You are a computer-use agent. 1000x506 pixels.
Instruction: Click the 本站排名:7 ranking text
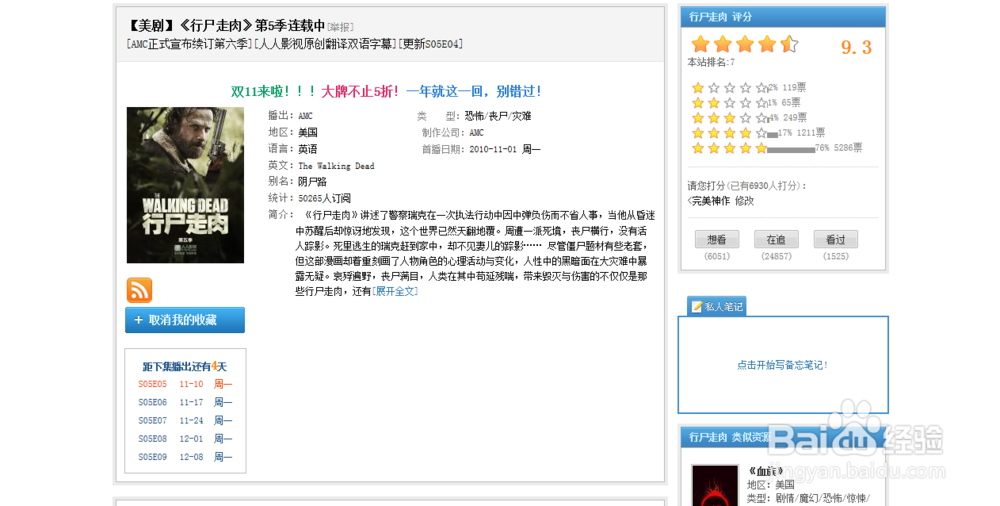(711, 62)
